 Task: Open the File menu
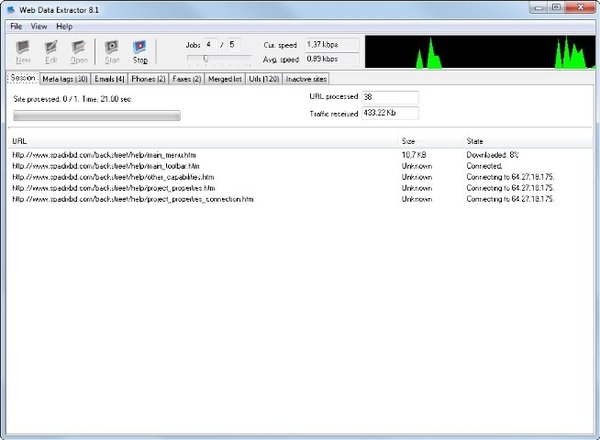click(16, 26)
